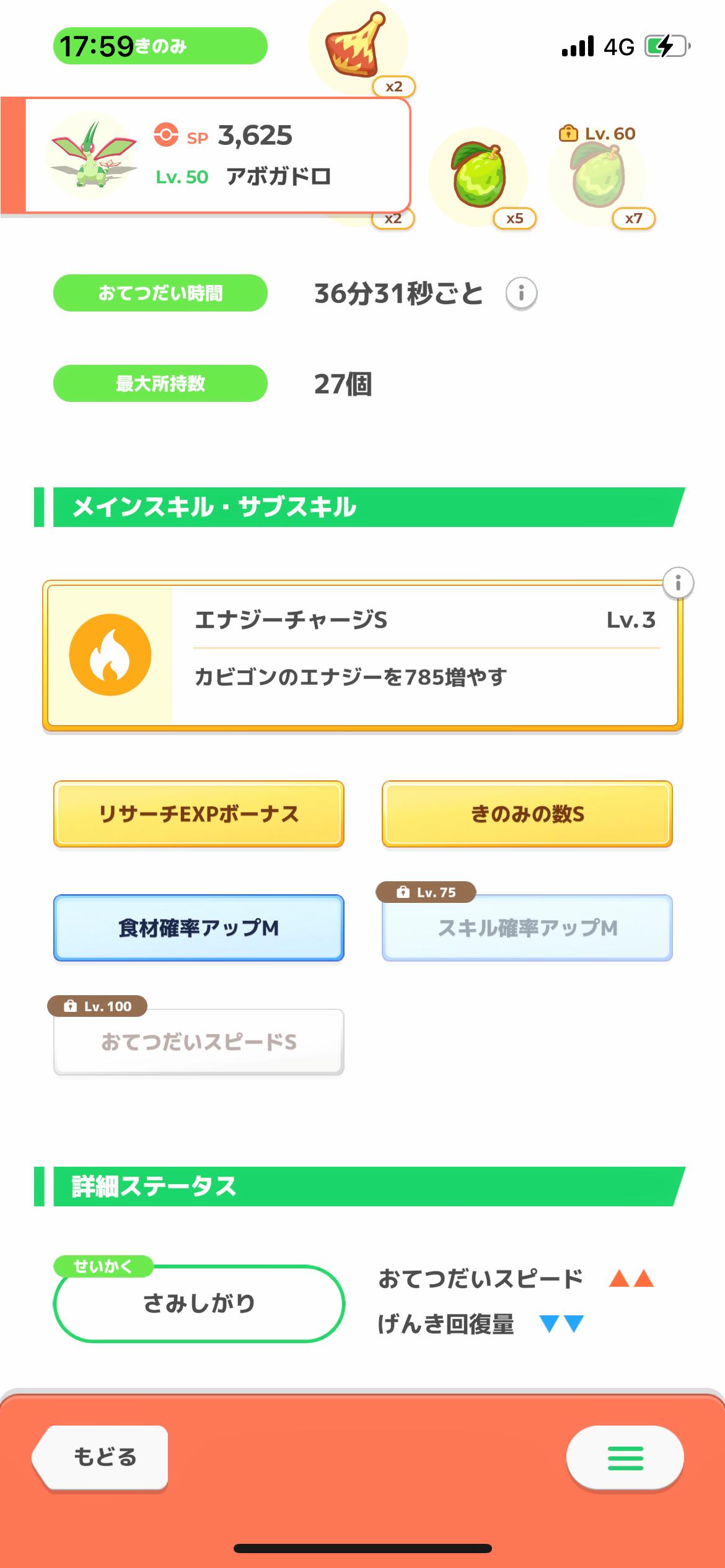725x1568 pixels.
Task: Tap the 17:59 time pill
Action: pos(160,46)
